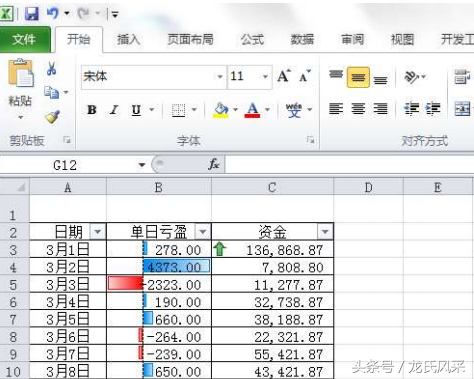The width and height of the screenshot is (474, 379).
Task: Click the text orientation icon
Action: [x=412, y=77]
